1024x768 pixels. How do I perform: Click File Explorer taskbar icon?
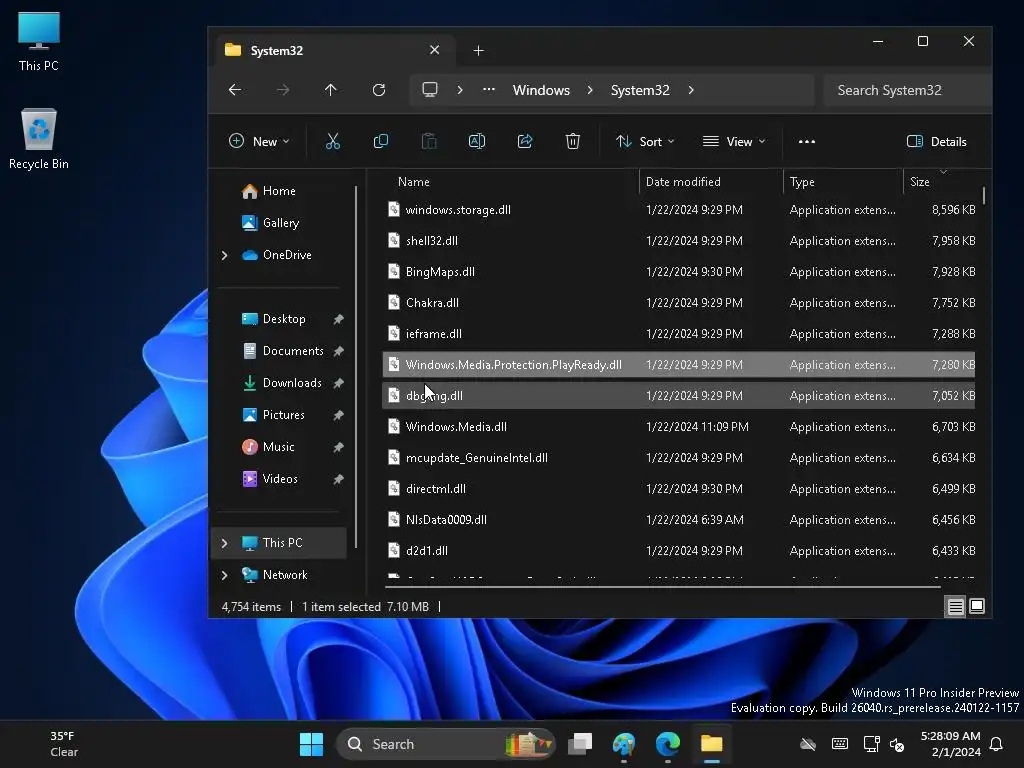711,744
